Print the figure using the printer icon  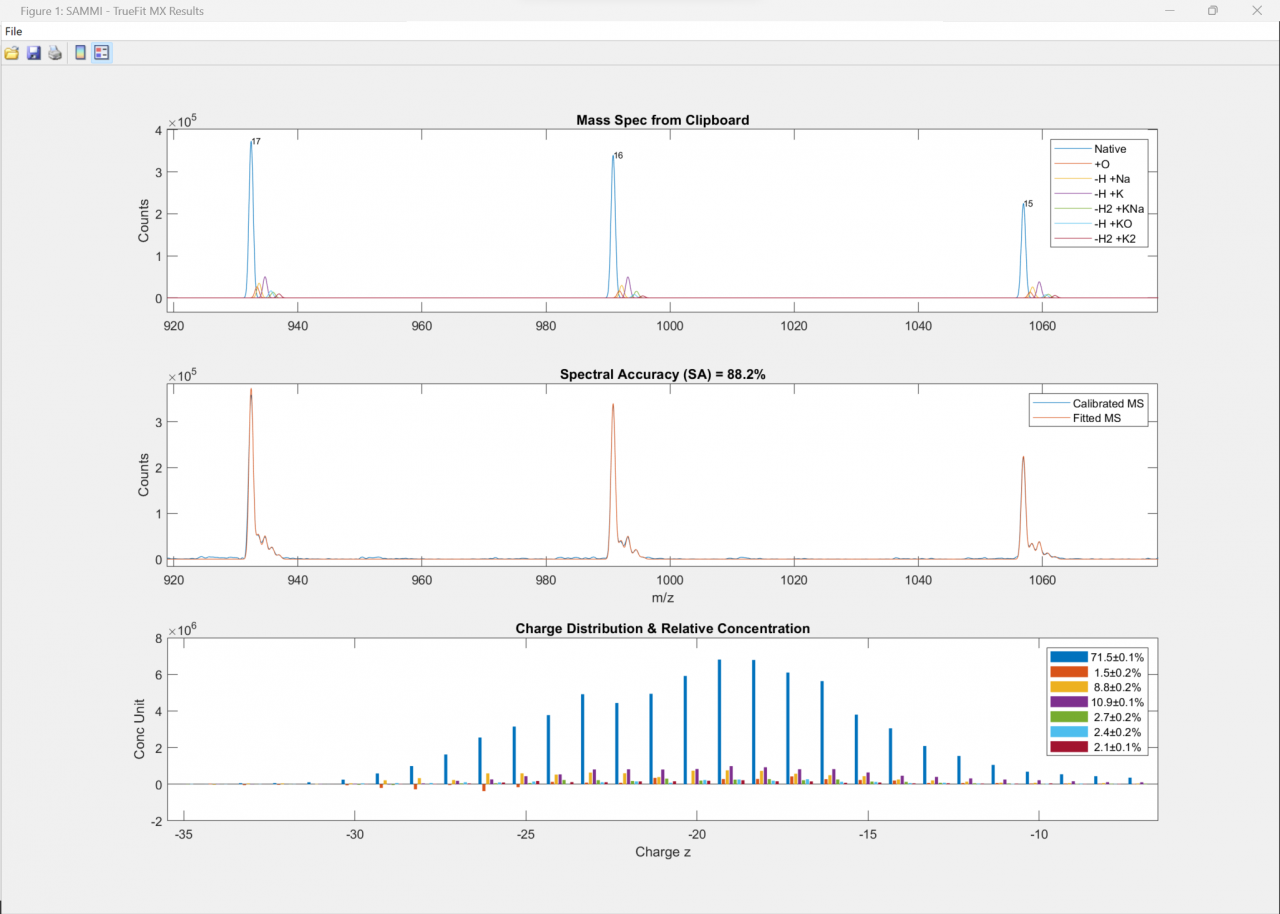[x=56, y=53]
